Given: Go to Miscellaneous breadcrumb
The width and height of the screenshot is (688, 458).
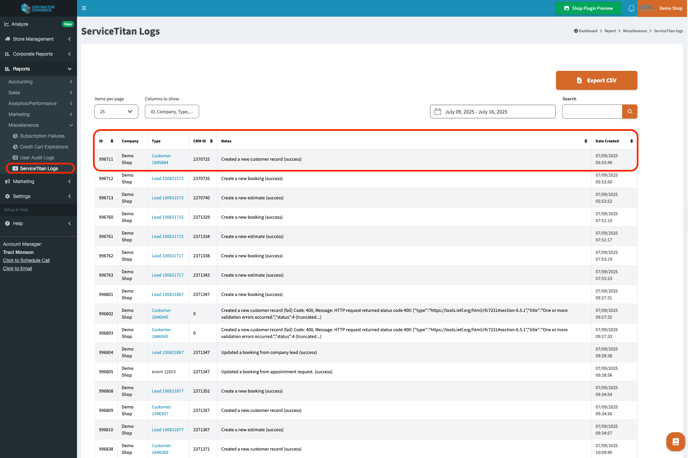Looking at the screenshot, I should pyautogui.click(x=634, y=31).
